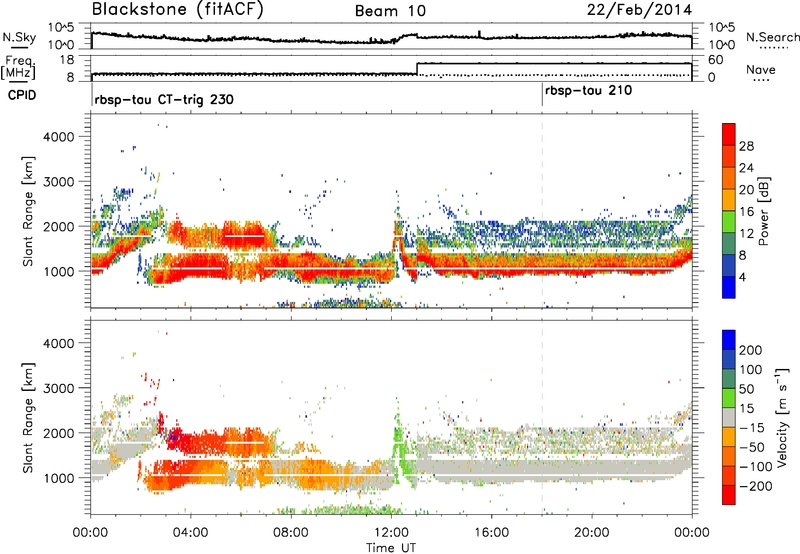Image resolution: width=800 pixels, height=554 pixels.
Task: Click '3000' on velocity panel range axis
Action: (x=58, y=388)
